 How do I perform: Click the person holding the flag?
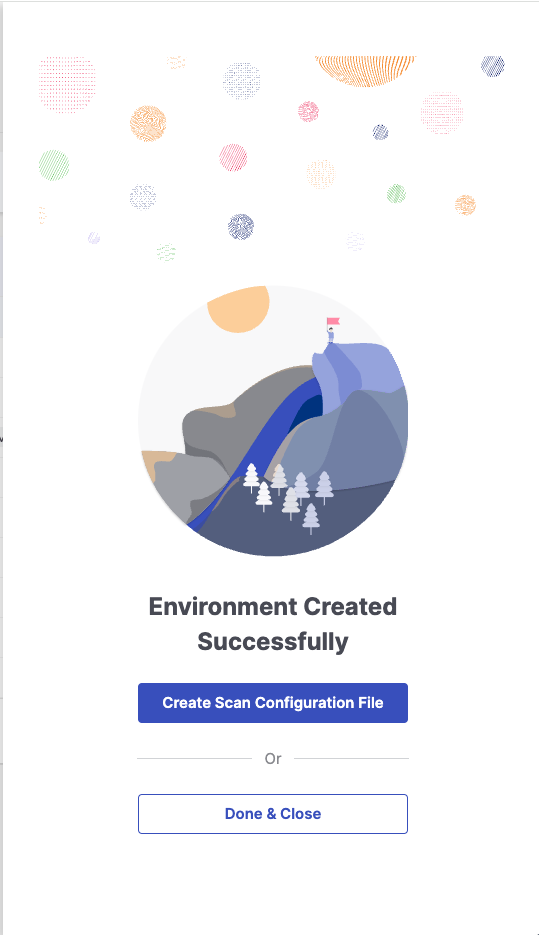click(331, 335)
